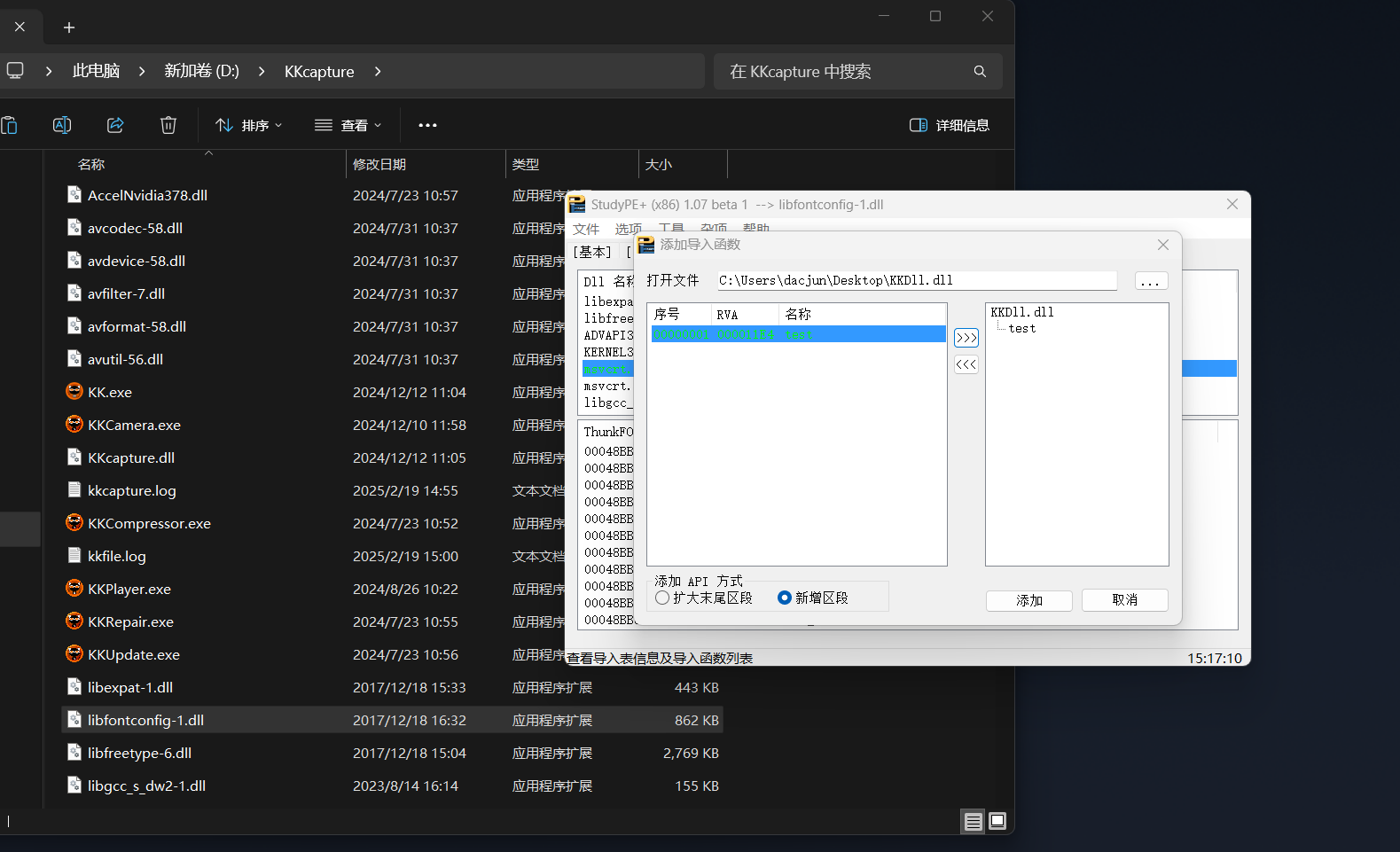Select the file libexpat-1.dll
This screenshot has width=1400, height=852.
tap(130, 687)
